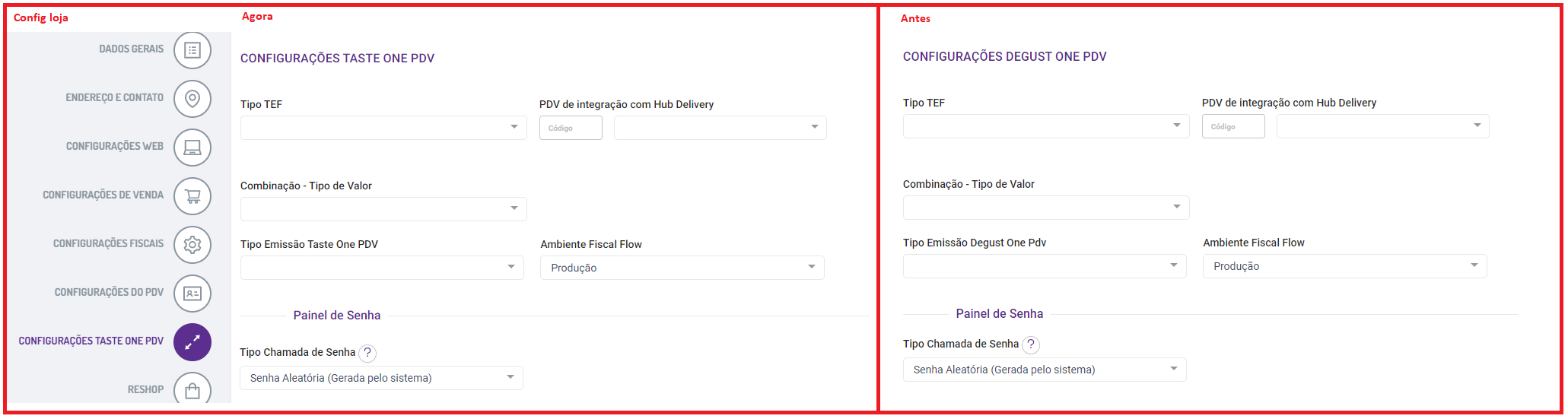
Task: Click the Configurações do PDV card icon
Action: point(192,294)
